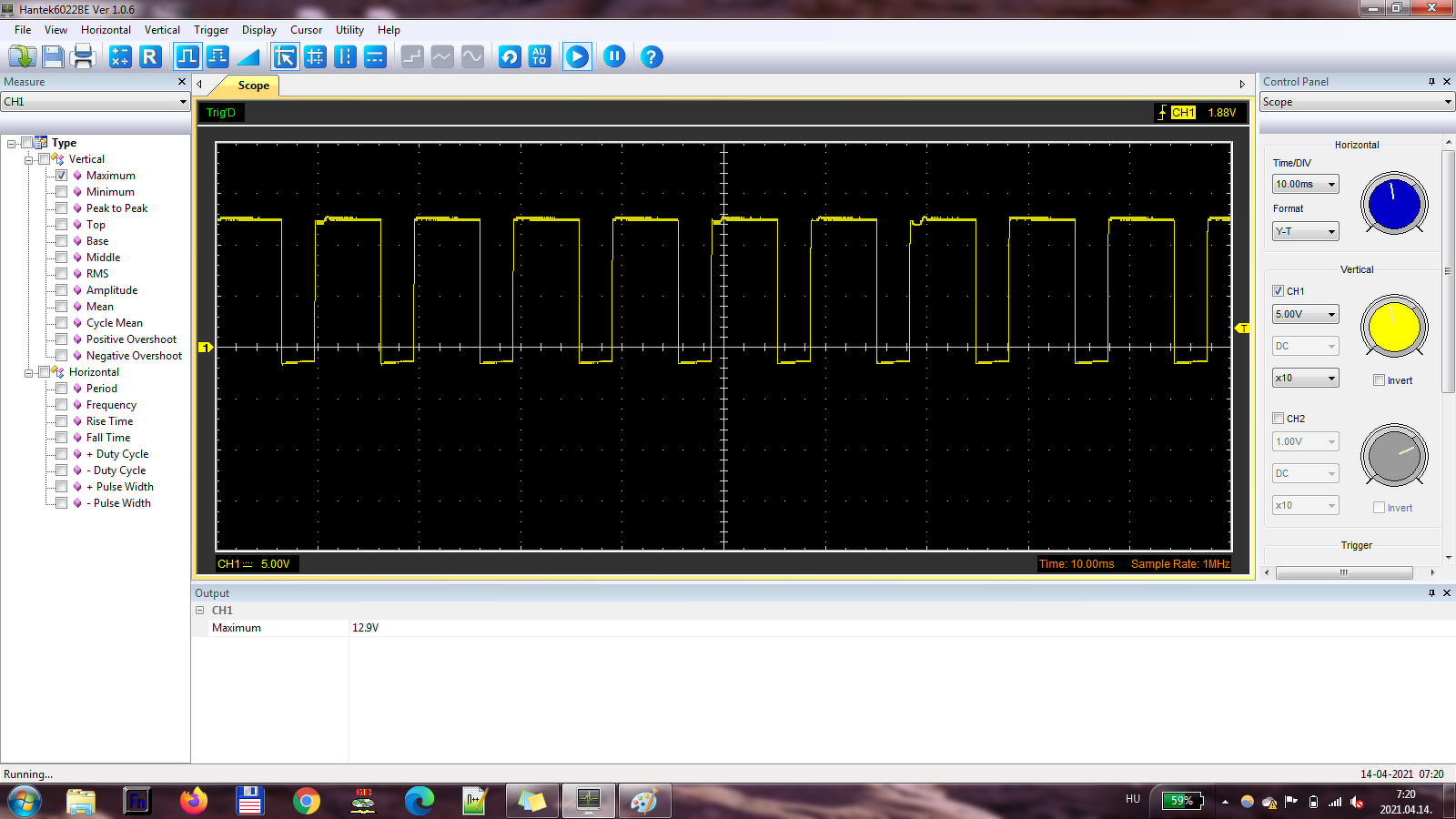Click the yellow trigger level T marker

click(1242, 328)
